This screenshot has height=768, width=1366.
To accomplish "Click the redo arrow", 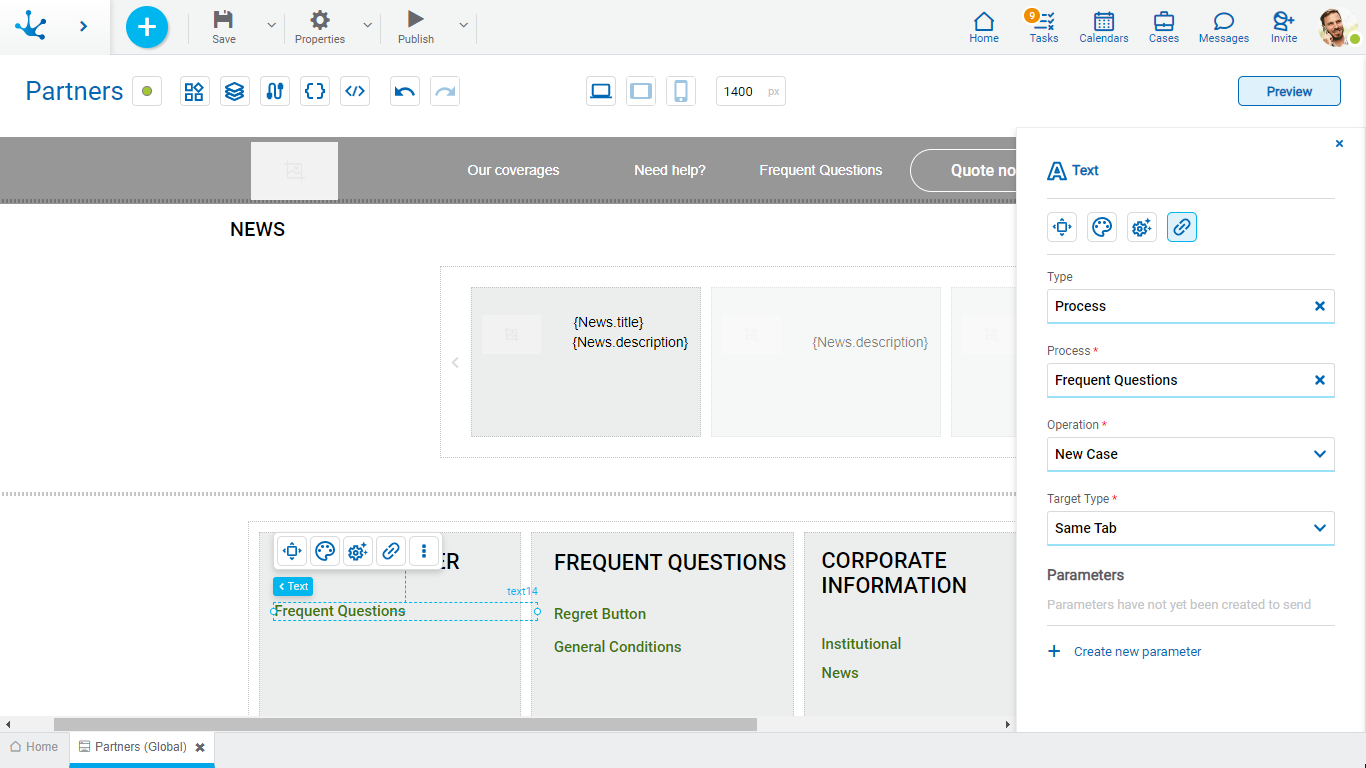I will point(445,92).
